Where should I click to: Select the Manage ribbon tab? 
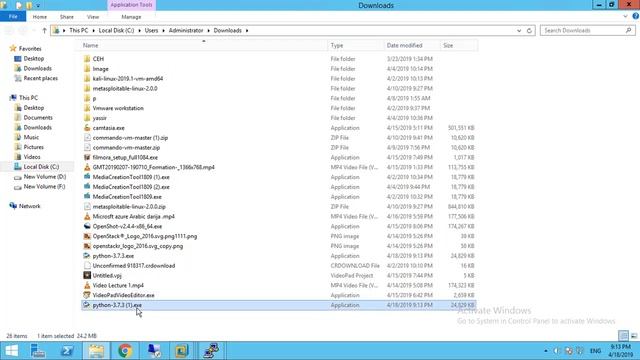131,17
